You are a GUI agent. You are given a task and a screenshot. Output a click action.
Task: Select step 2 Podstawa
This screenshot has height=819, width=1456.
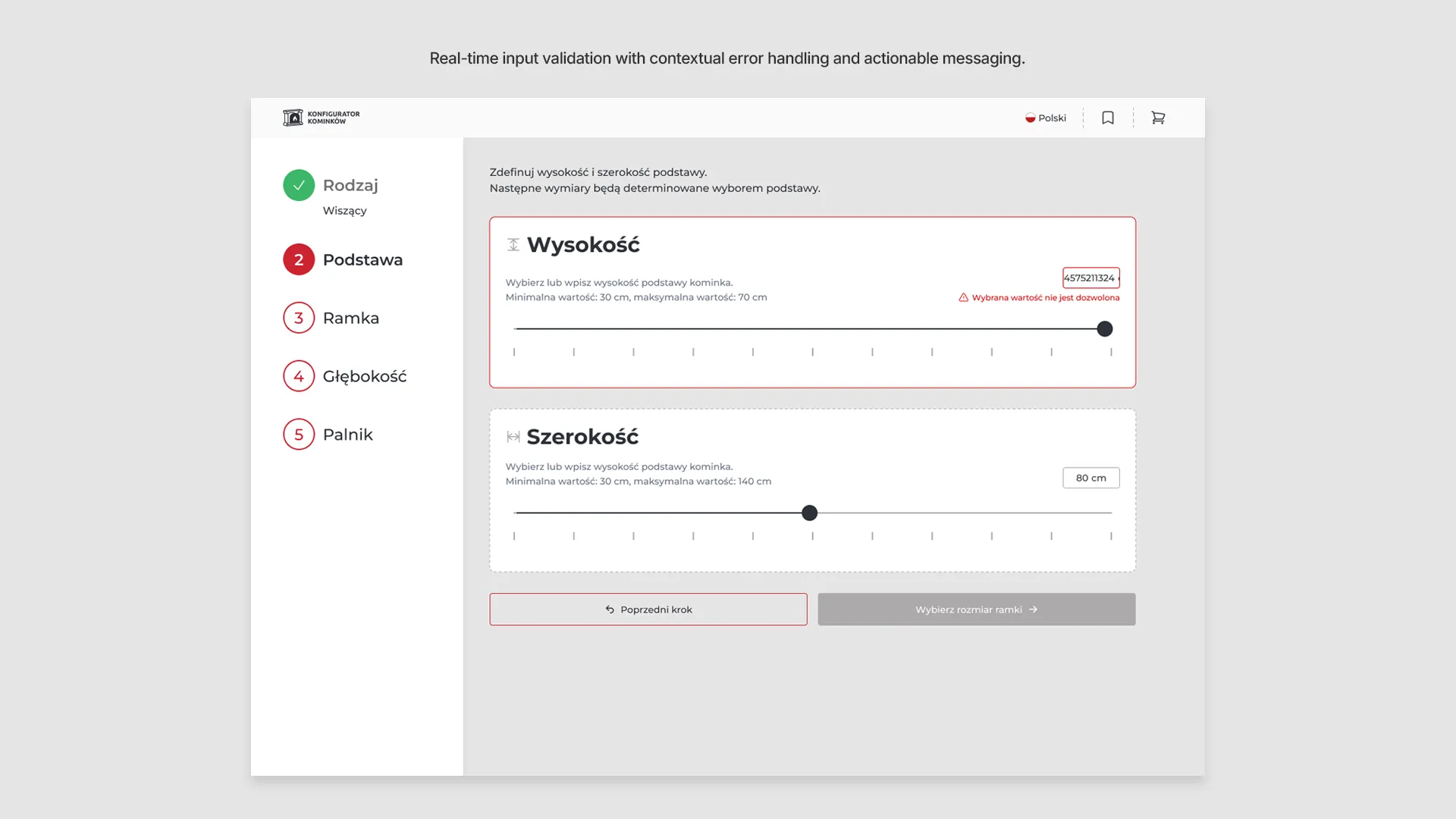coord(362,259)
